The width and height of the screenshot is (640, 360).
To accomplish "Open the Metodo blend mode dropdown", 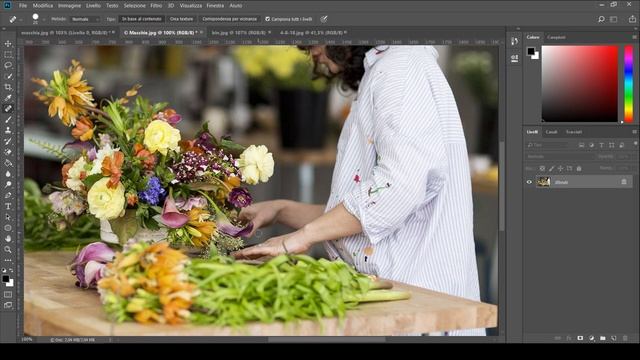I will pos(85,19).
